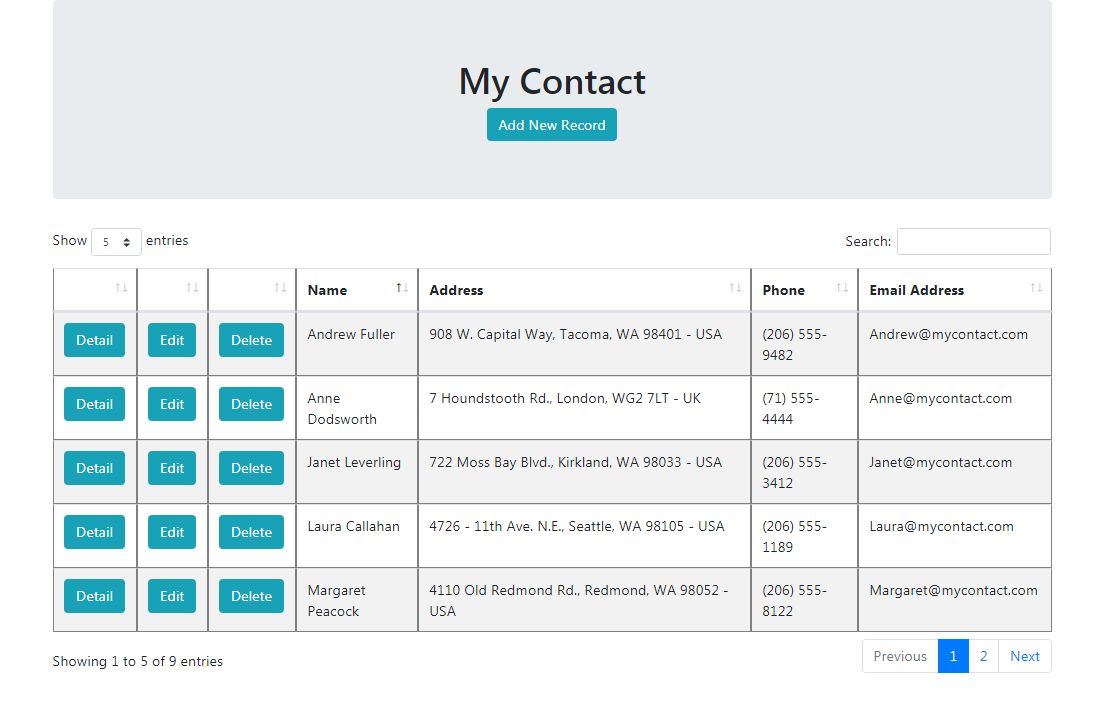Click the name Margaret Peacock
Screen dimensions: 1104x703
tap(337, 601)
